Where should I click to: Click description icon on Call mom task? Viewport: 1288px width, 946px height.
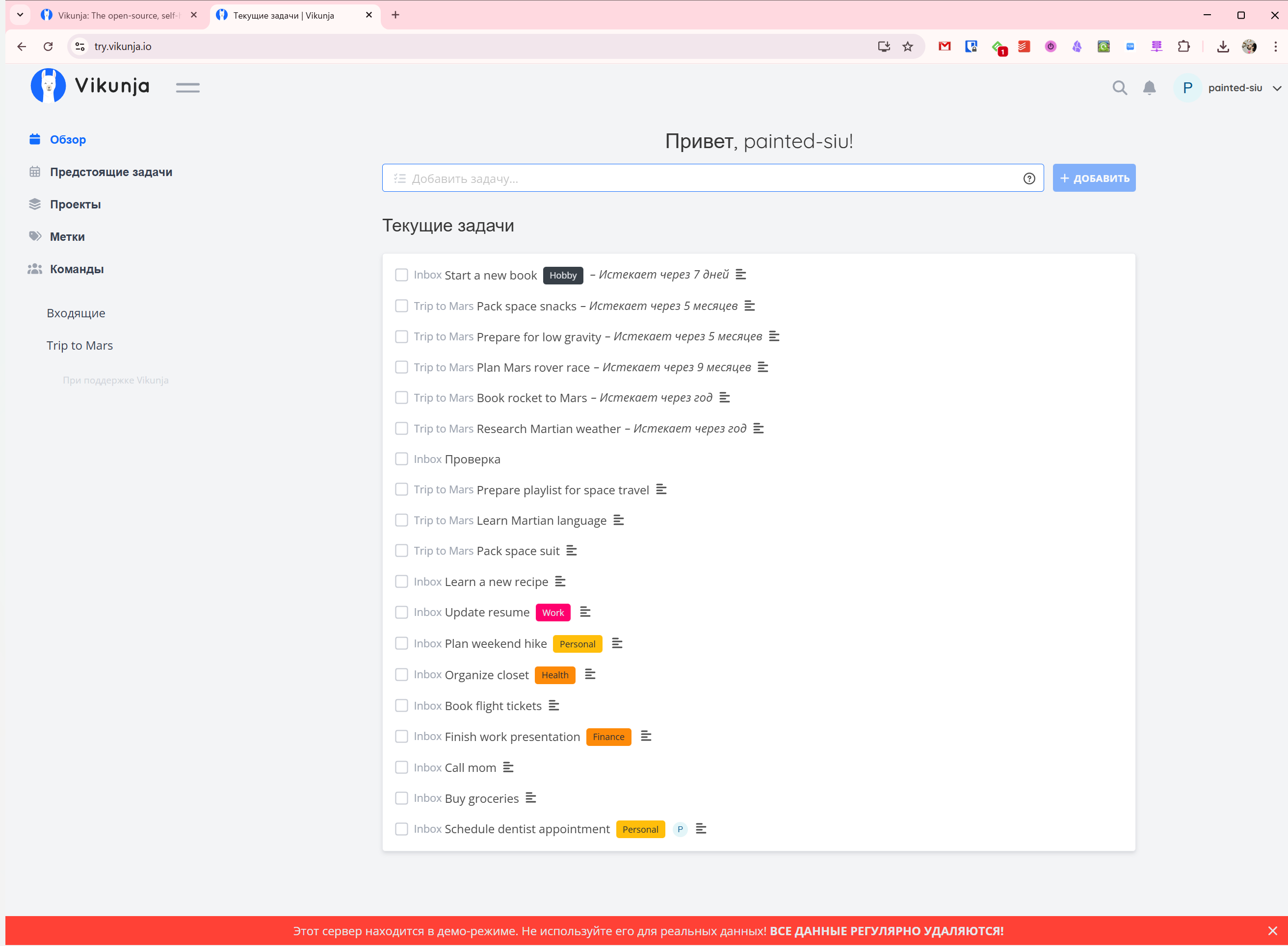pyautogui.click(x=508, y=767)
